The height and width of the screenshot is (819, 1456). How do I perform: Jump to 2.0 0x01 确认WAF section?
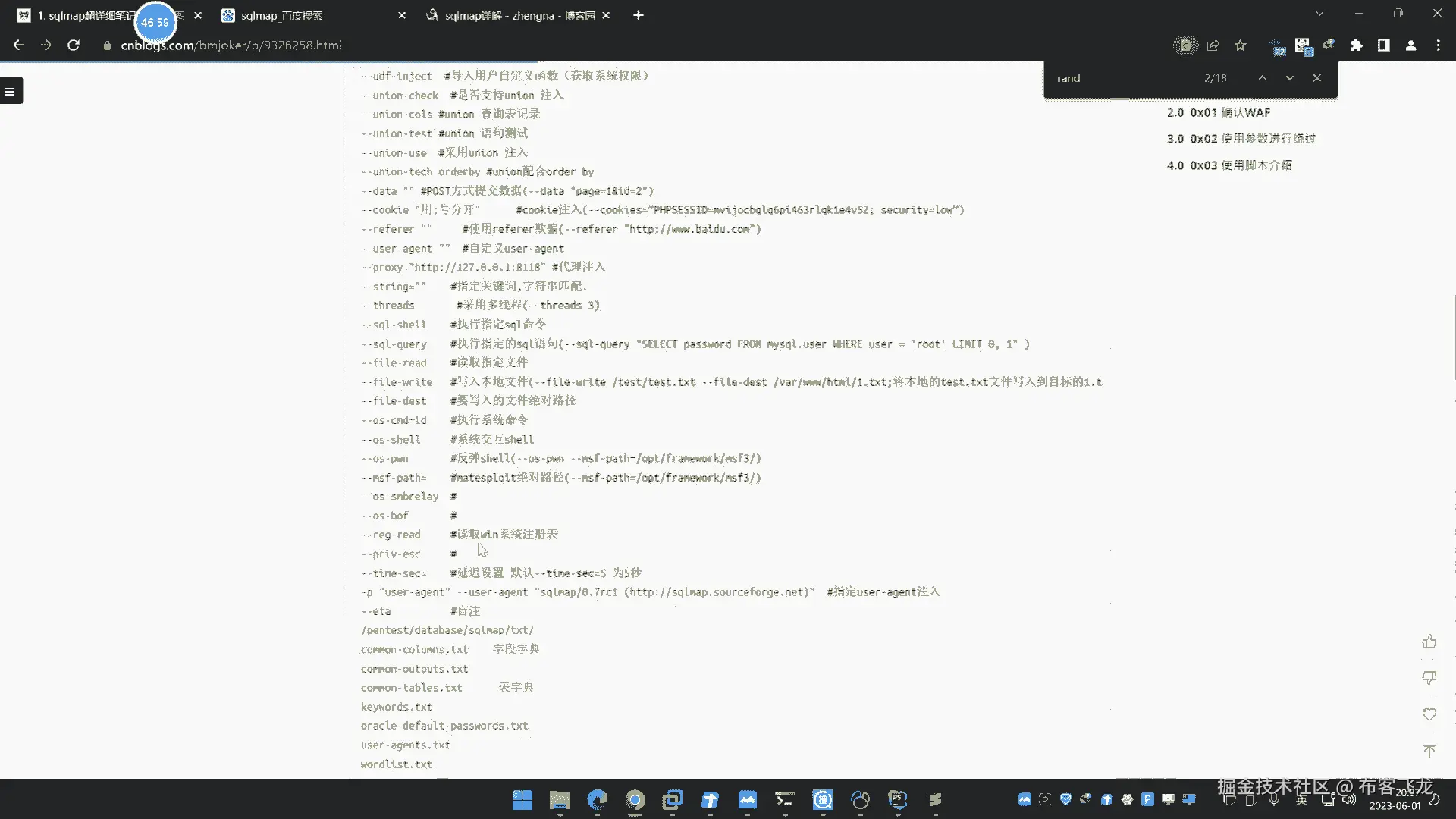[1219, 112]
